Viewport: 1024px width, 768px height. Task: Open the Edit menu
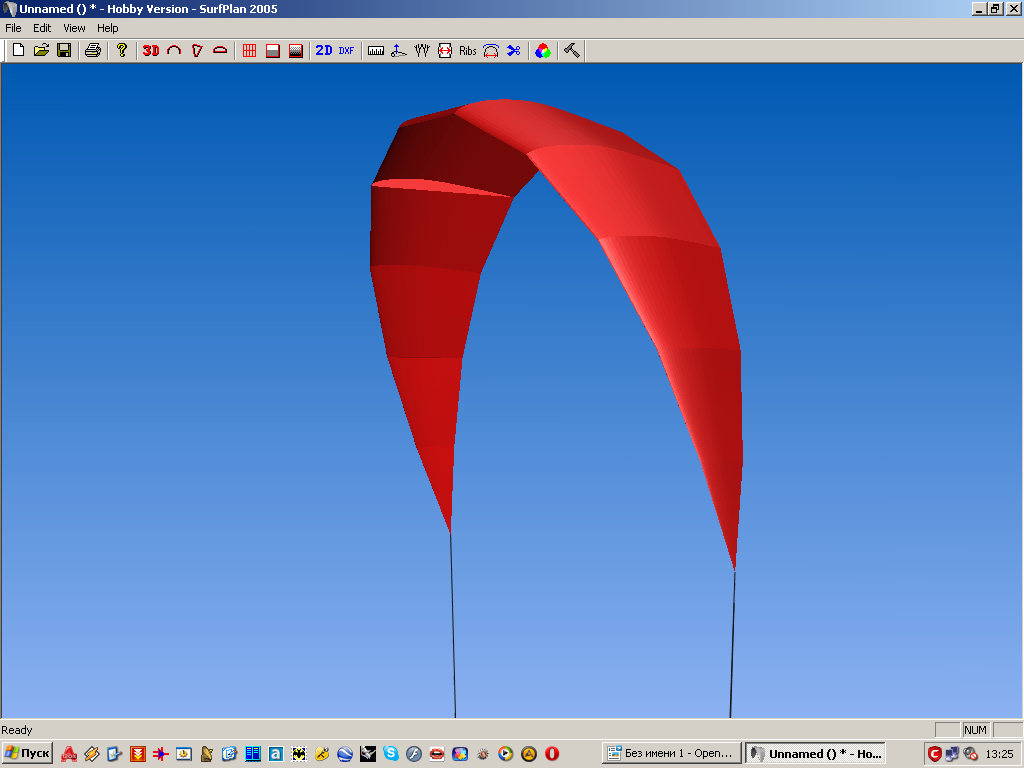pos(42,28)
